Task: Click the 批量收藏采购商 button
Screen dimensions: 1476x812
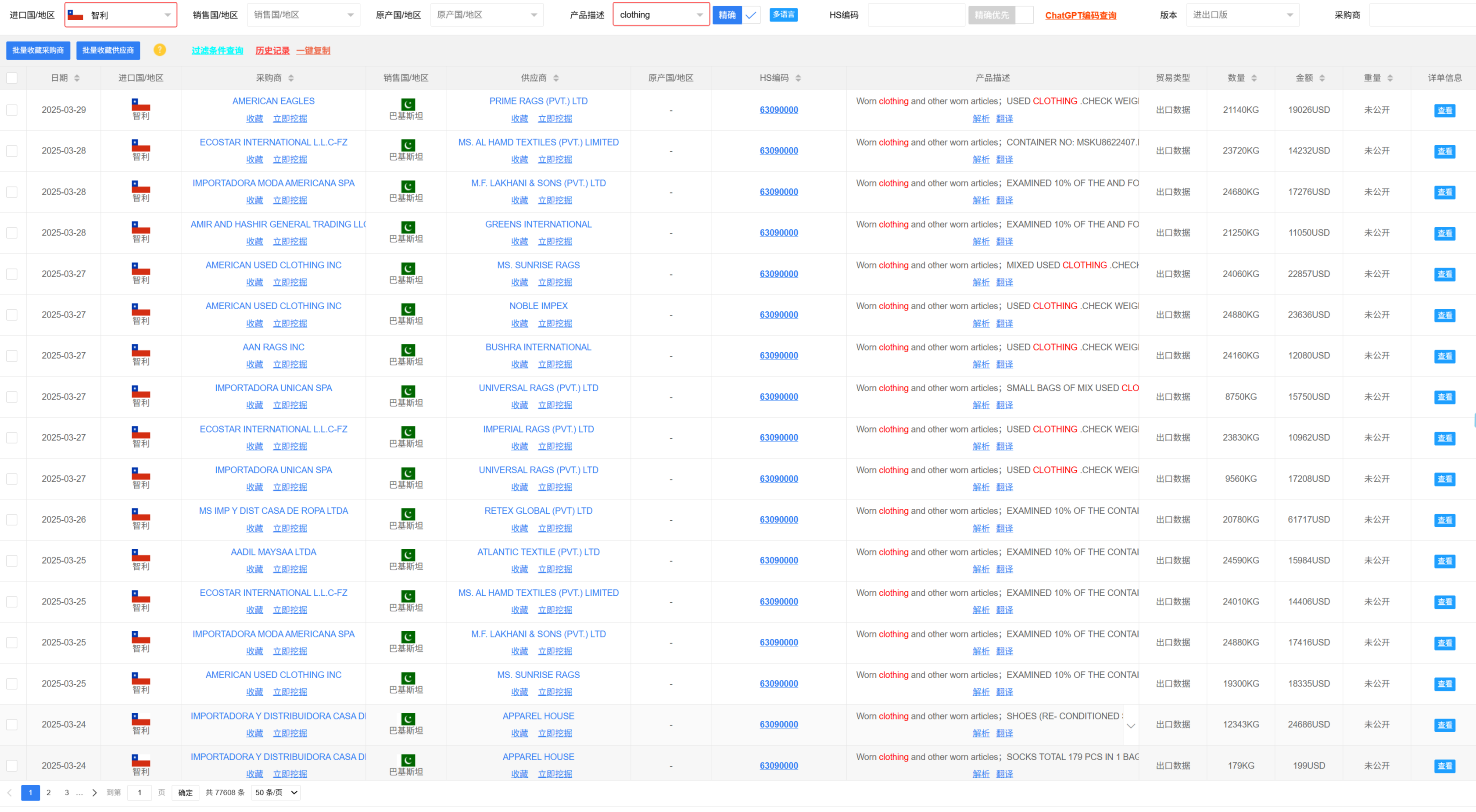Action: pos(38,50)
